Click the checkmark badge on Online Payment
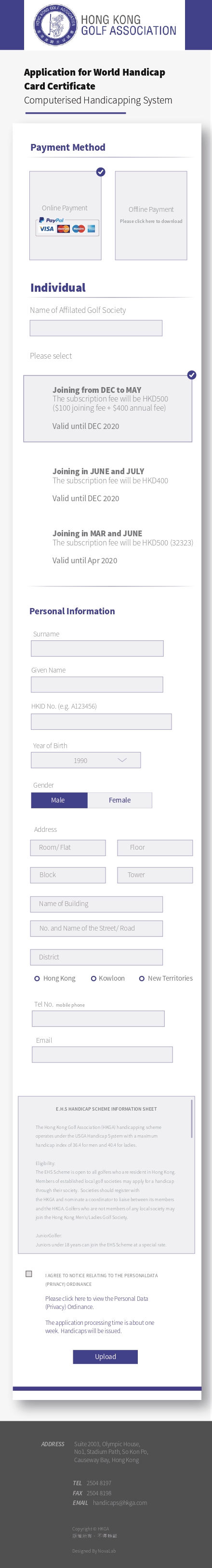 [x=101, y=172]
